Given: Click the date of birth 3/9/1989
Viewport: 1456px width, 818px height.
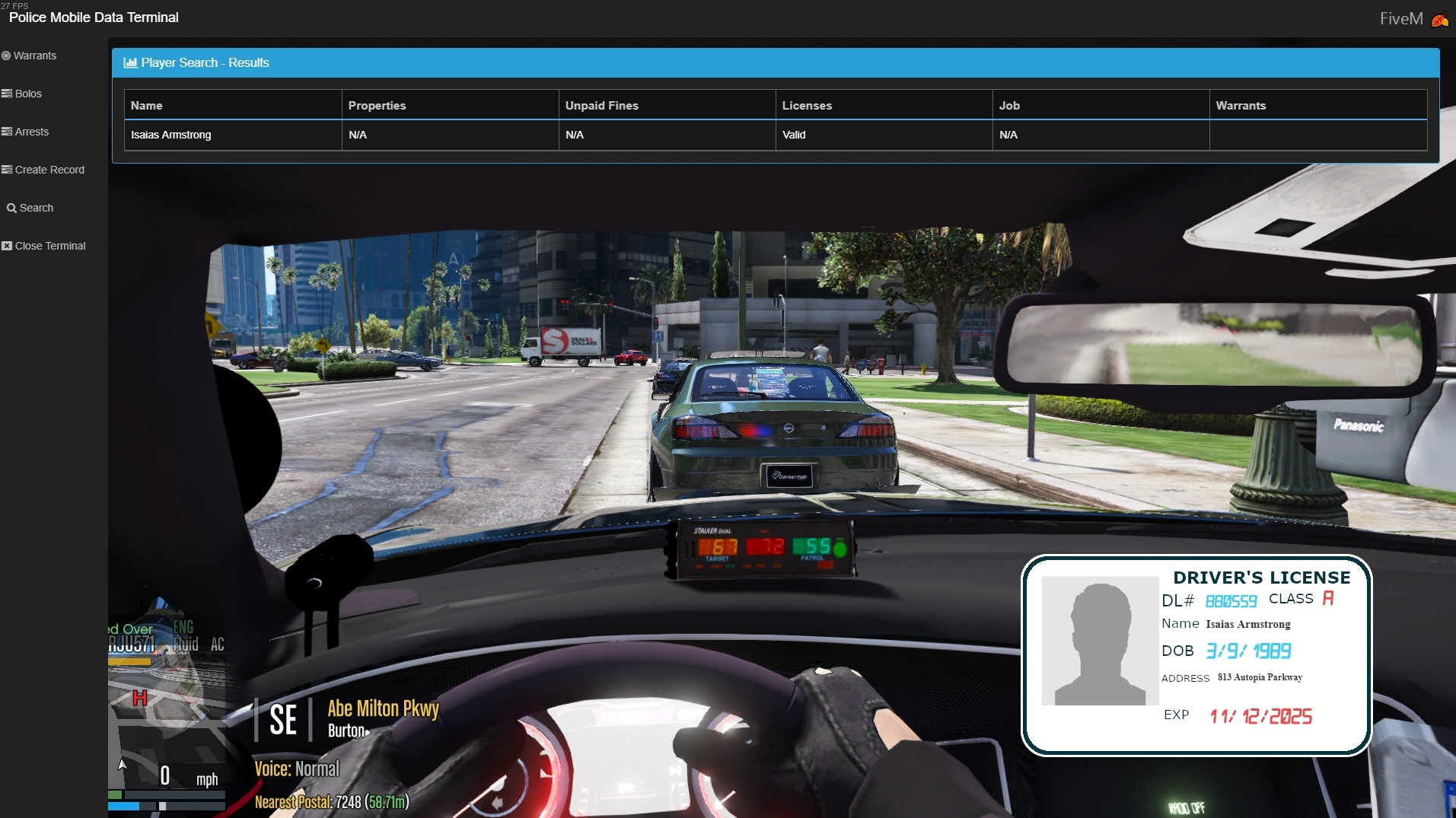Looking at the screenshot, I should coord(1248,651).
